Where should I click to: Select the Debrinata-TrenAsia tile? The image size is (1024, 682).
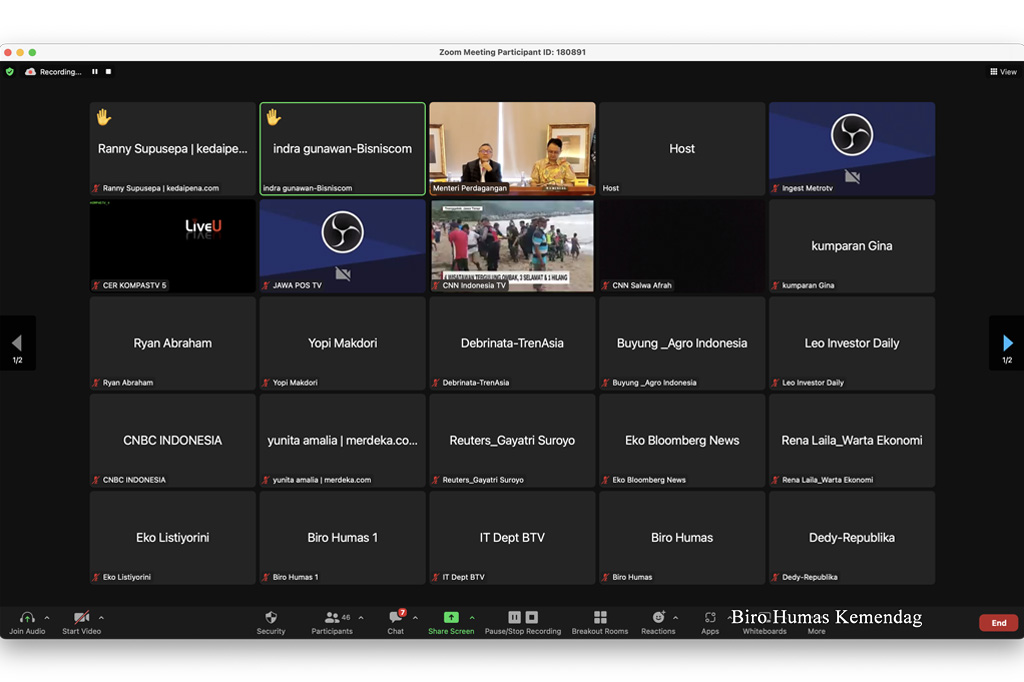512,343
